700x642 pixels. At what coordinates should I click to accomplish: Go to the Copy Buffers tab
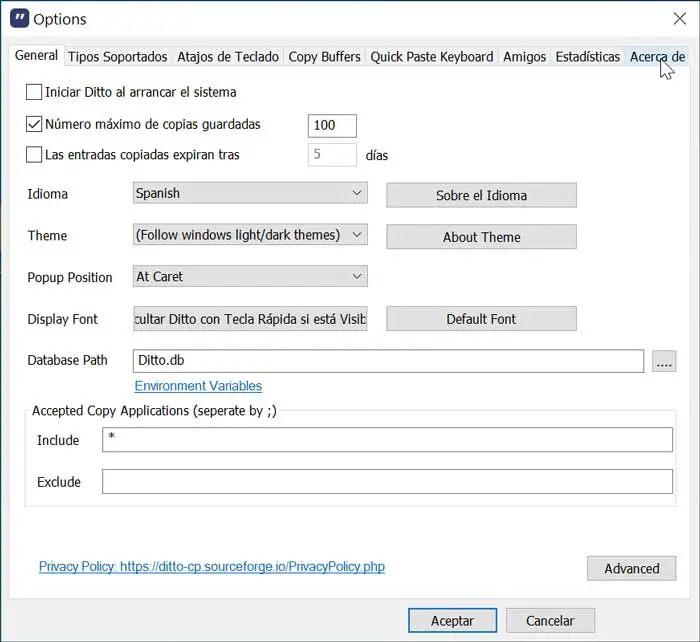324,57
